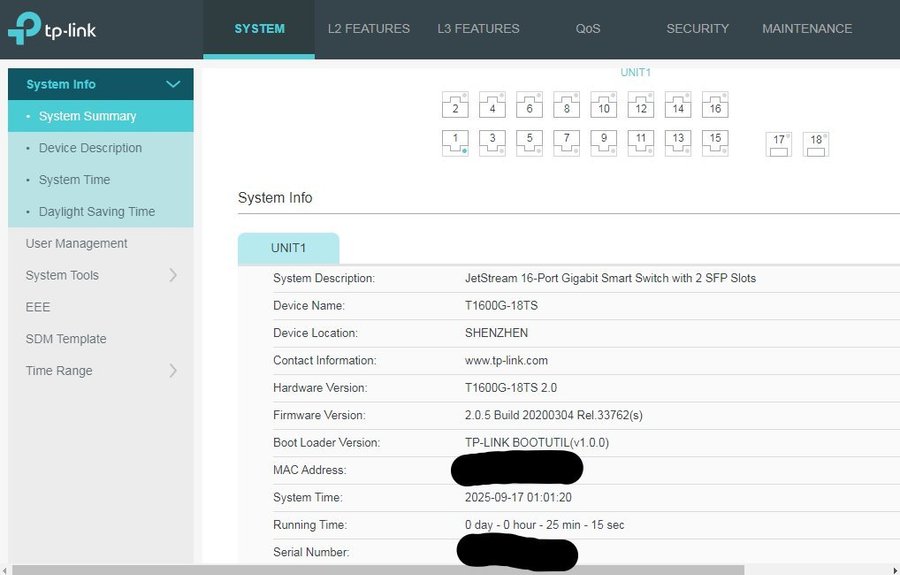Select SFP port 17 icon
900x575 pixels.
click(779, 144)
